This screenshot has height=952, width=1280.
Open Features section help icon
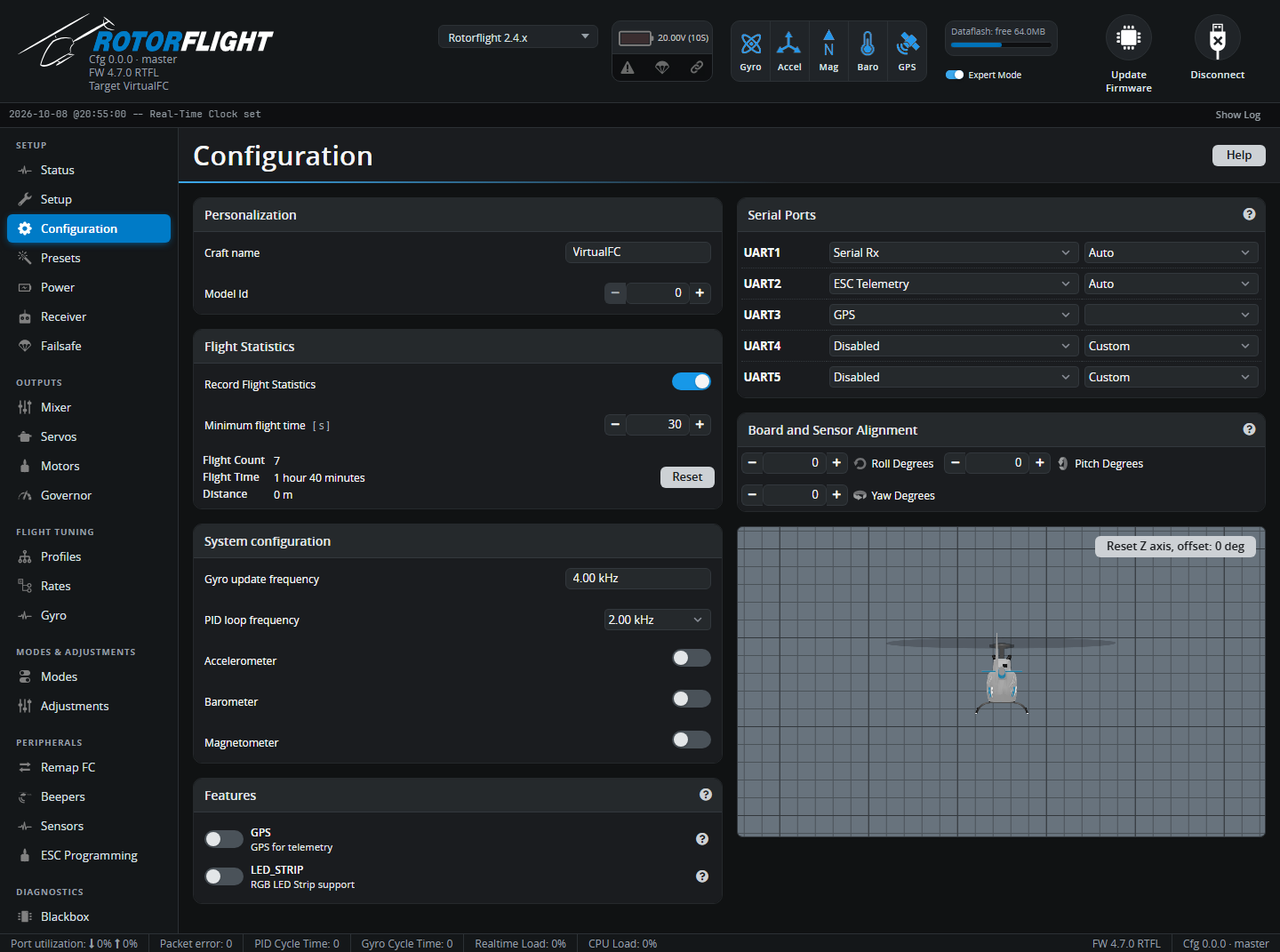[x=706, y=795]
